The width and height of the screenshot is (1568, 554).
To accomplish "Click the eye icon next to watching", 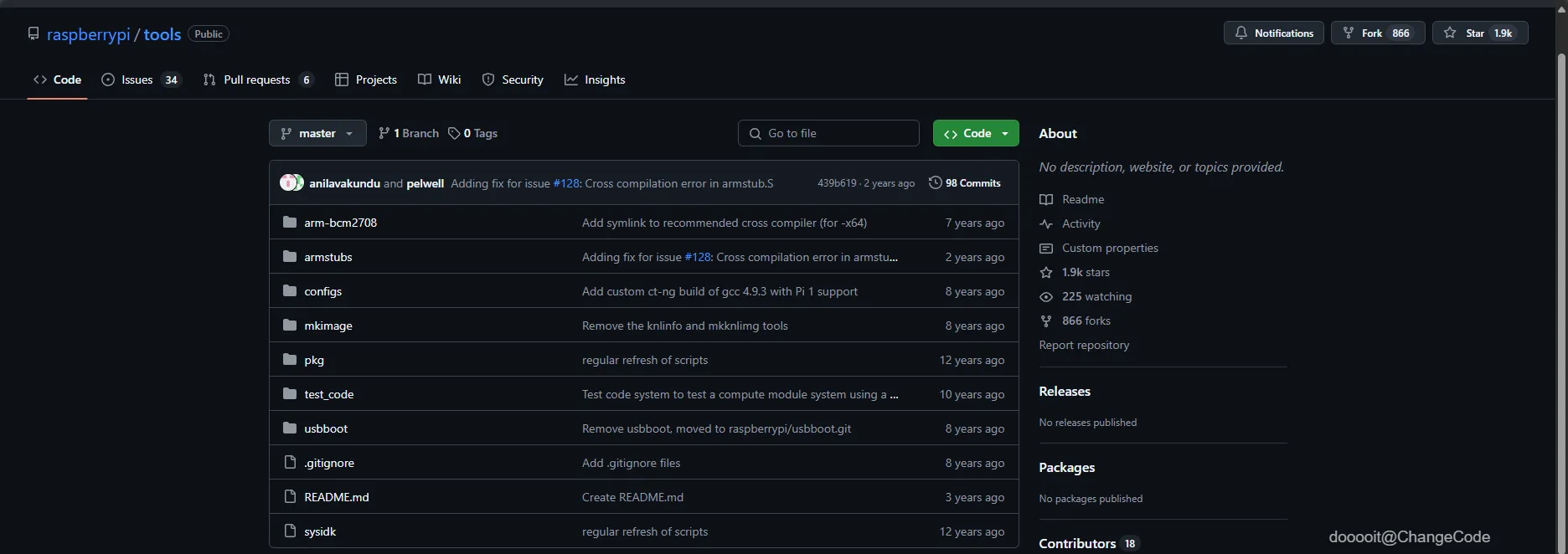I will pos(1046,297).
